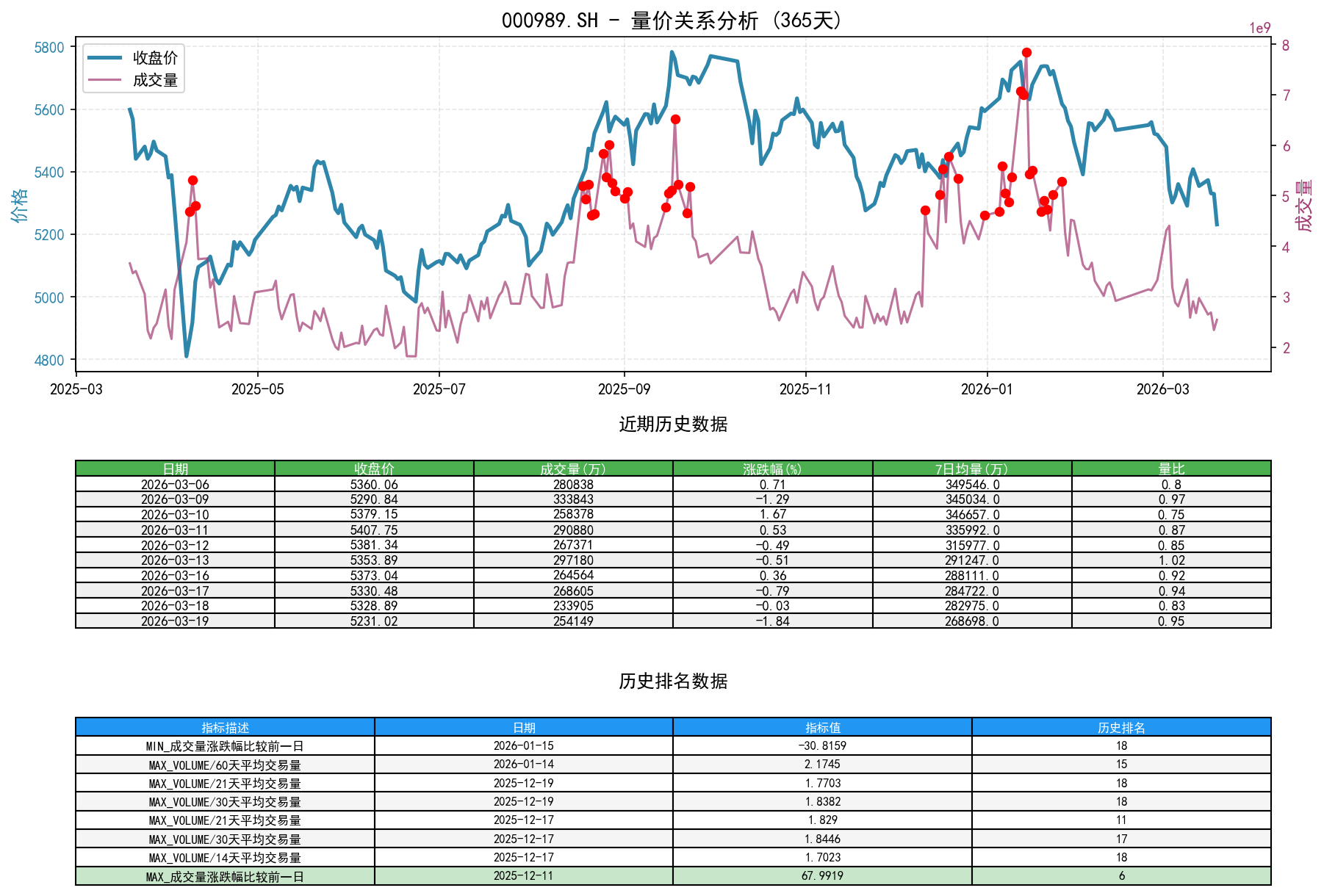Click the lowest point of the blue price line
This screenshot has height=896, width=1324.
coord(185,355)
